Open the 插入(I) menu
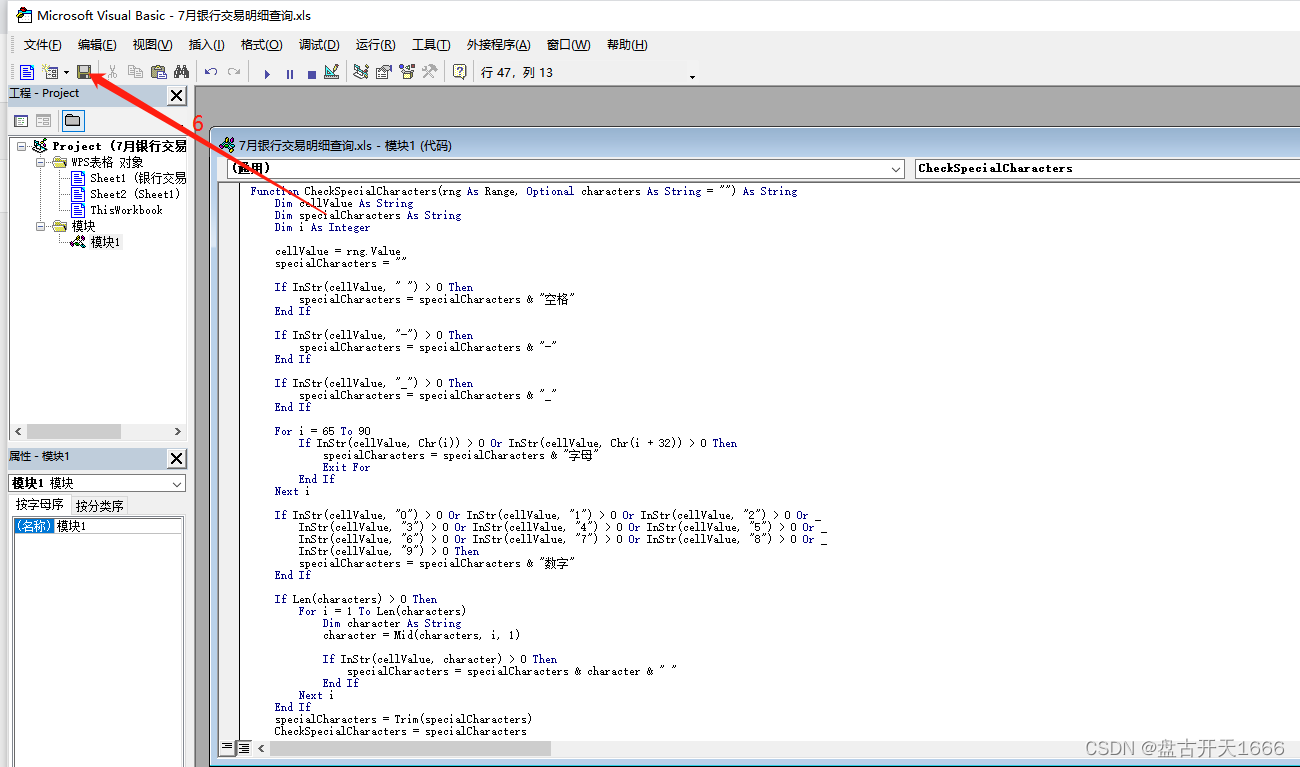 pos(207,45)
